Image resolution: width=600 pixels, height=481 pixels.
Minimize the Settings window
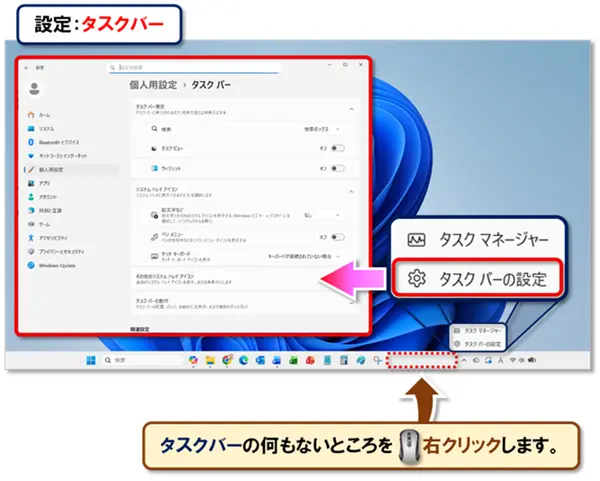330,65
